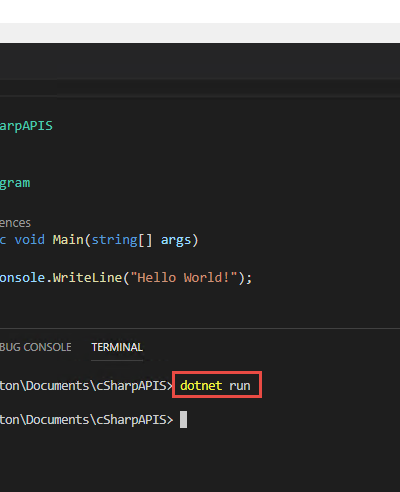Click the args parameter name
This screenshot has height=492, width=400.
[x=176, y=240]
